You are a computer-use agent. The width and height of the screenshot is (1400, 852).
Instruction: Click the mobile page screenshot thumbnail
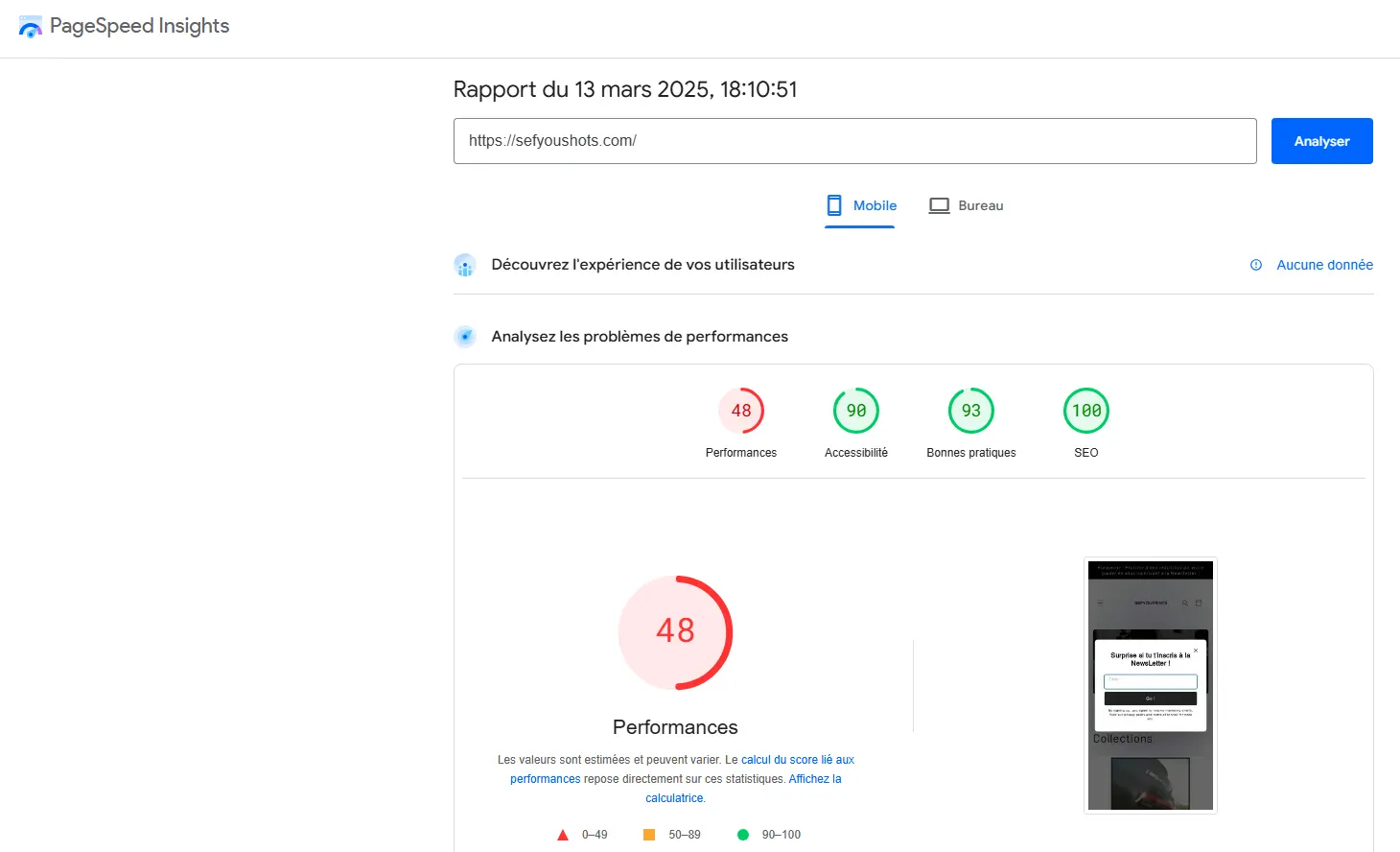(1151, 685)
